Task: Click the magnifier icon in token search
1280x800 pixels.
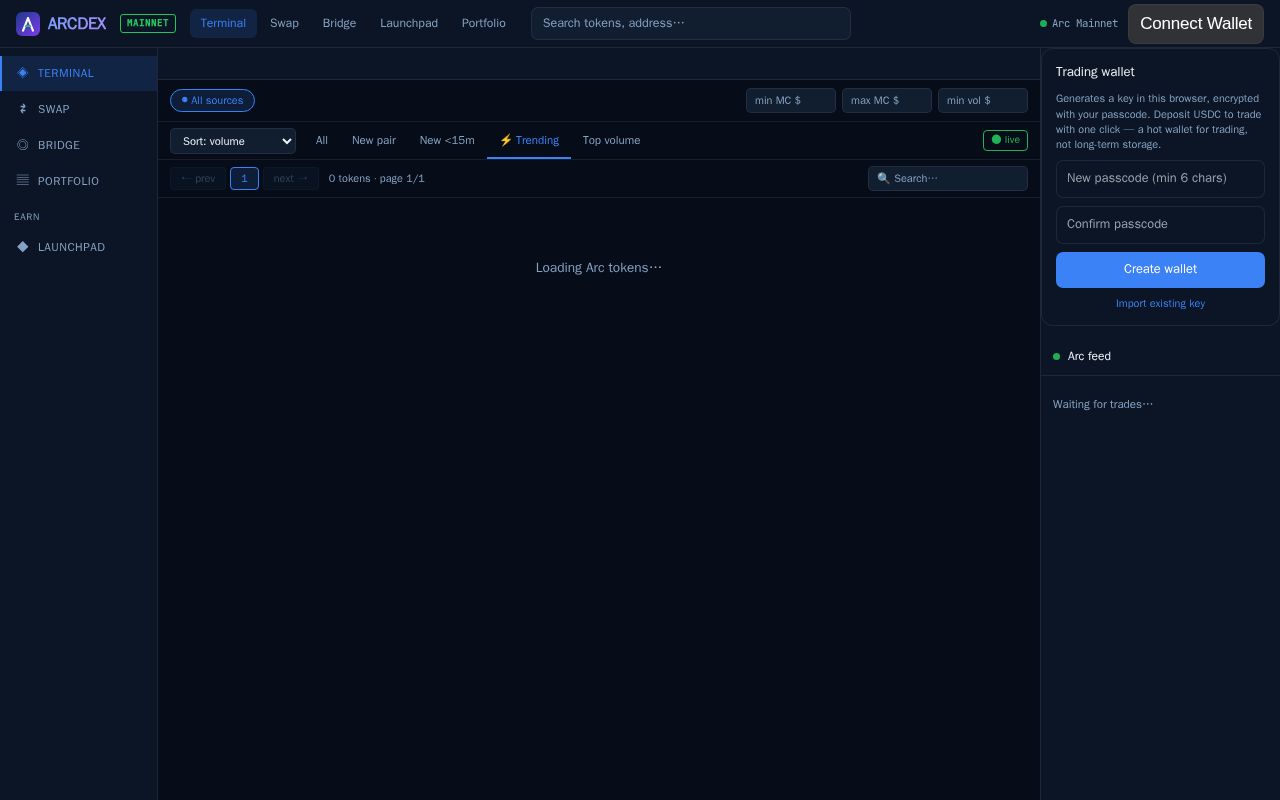Action: point(883,178)
